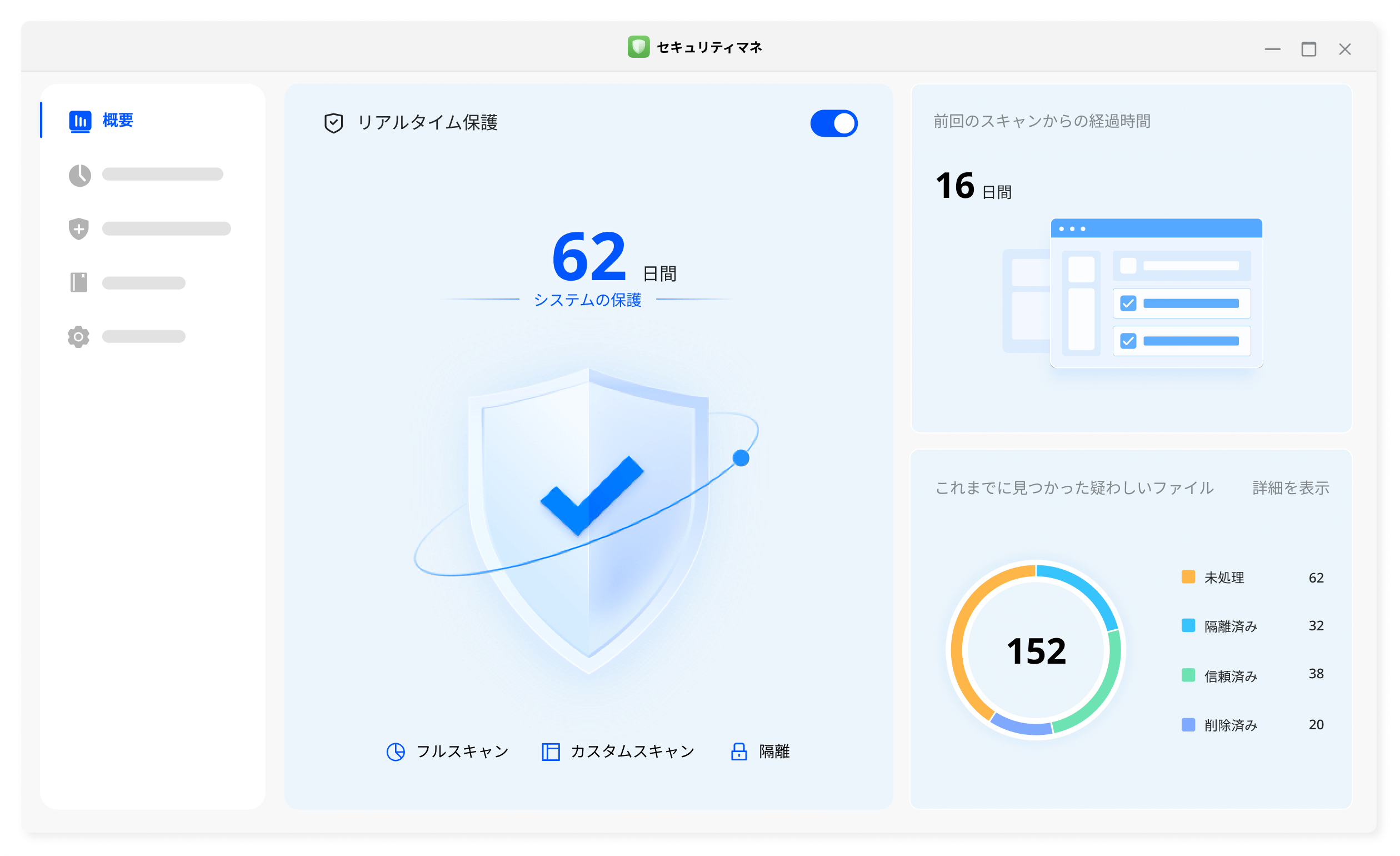Start a フルスキャン full scan
Viewport: 1400px width, 856px height.
coord(461,752)
